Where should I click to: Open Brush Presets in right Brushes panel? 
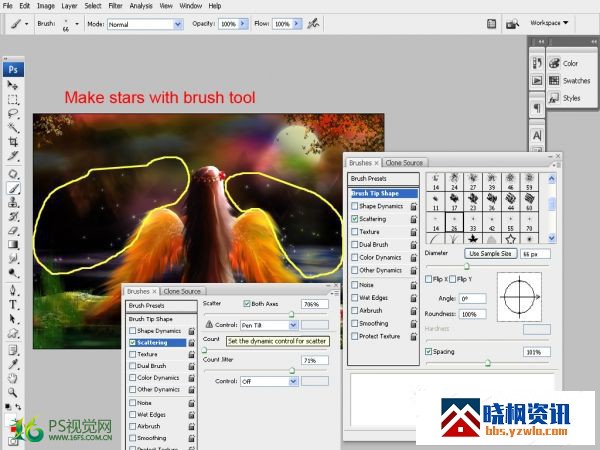tap(383, 179)
